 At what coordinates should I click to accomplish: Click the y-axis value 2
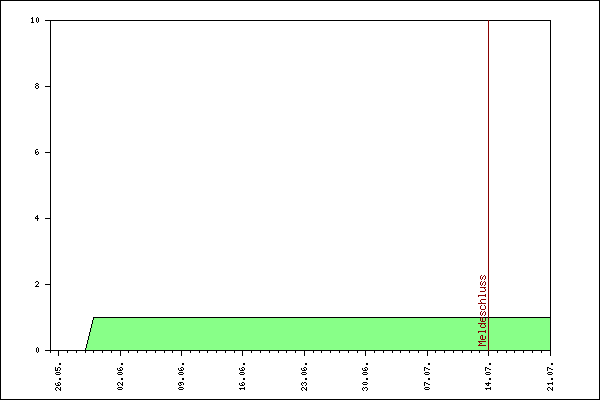click(x=37, y=284)
